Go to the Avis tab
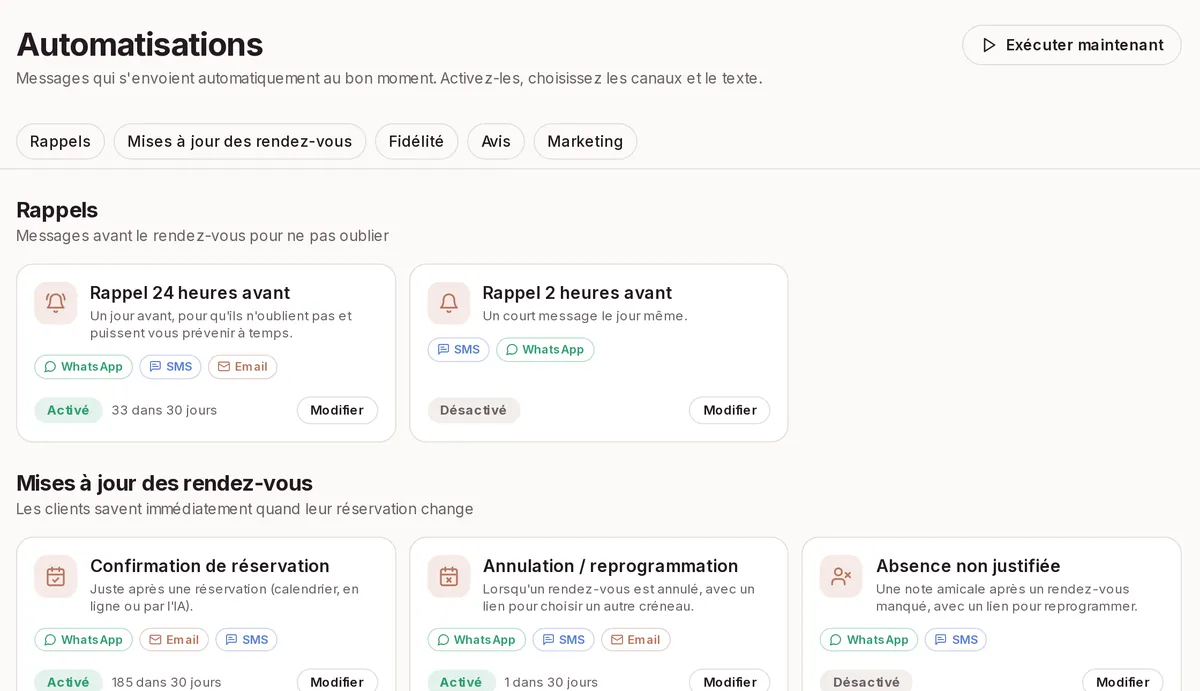The width and height of the screenshot is (1200, 691). tap(496, 141)
